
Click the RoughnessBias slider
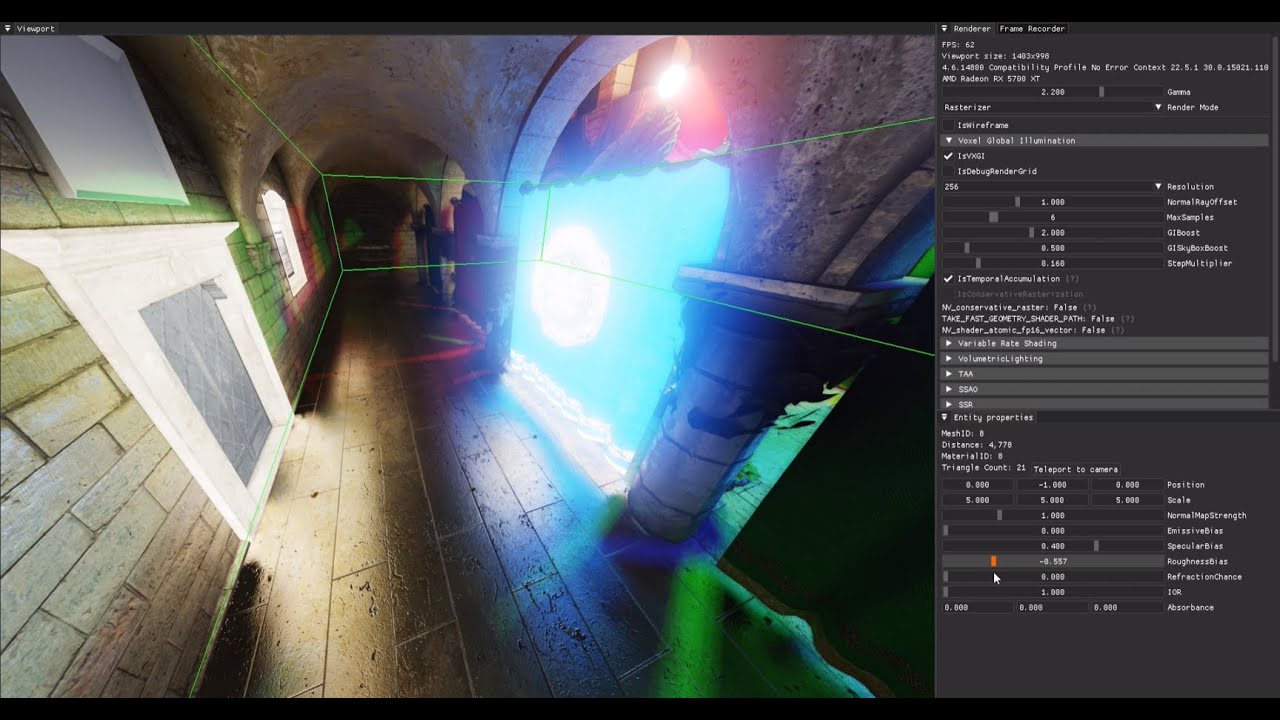pos(1052,562)
